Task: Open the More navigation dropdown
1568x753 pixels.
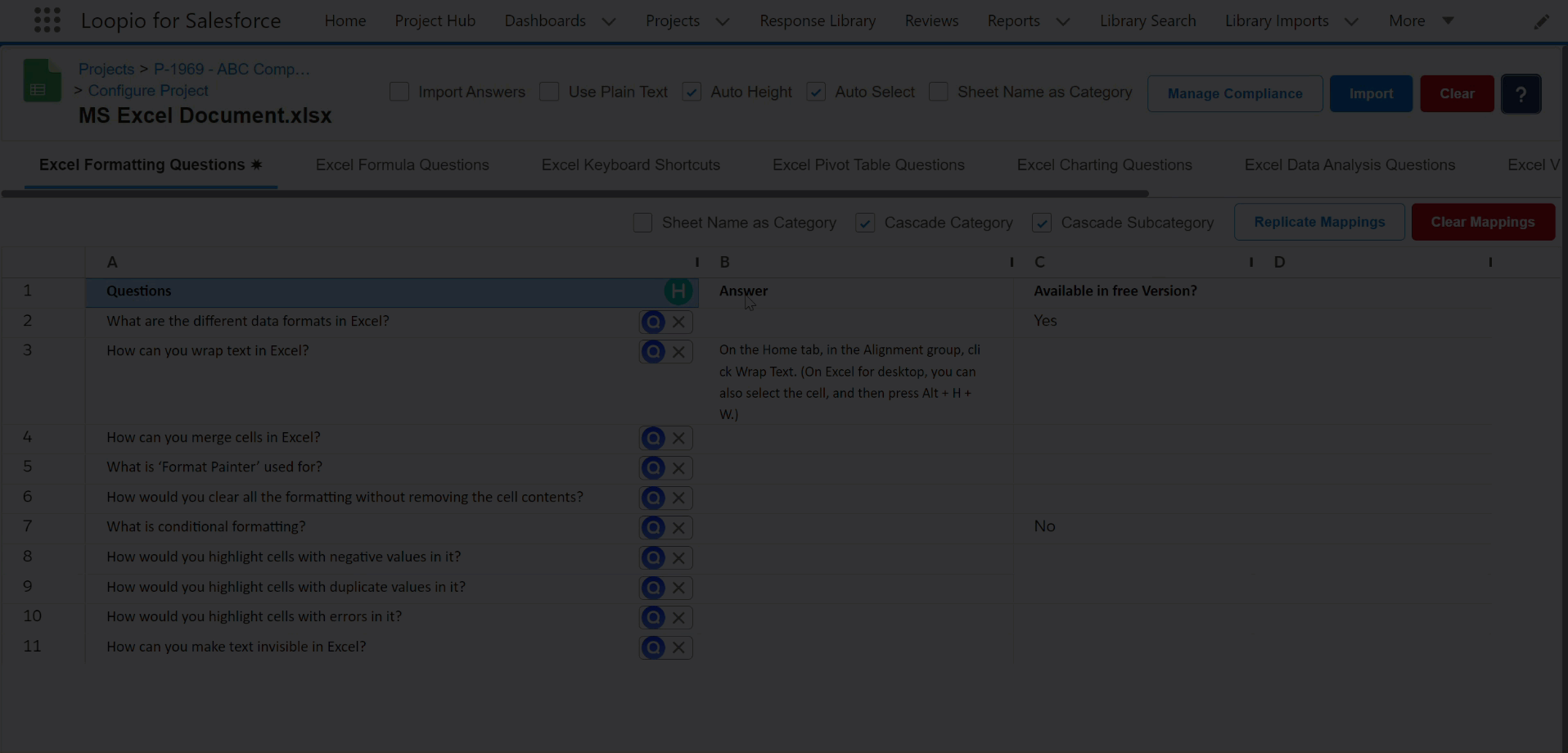Action: tap(1422, 20)
